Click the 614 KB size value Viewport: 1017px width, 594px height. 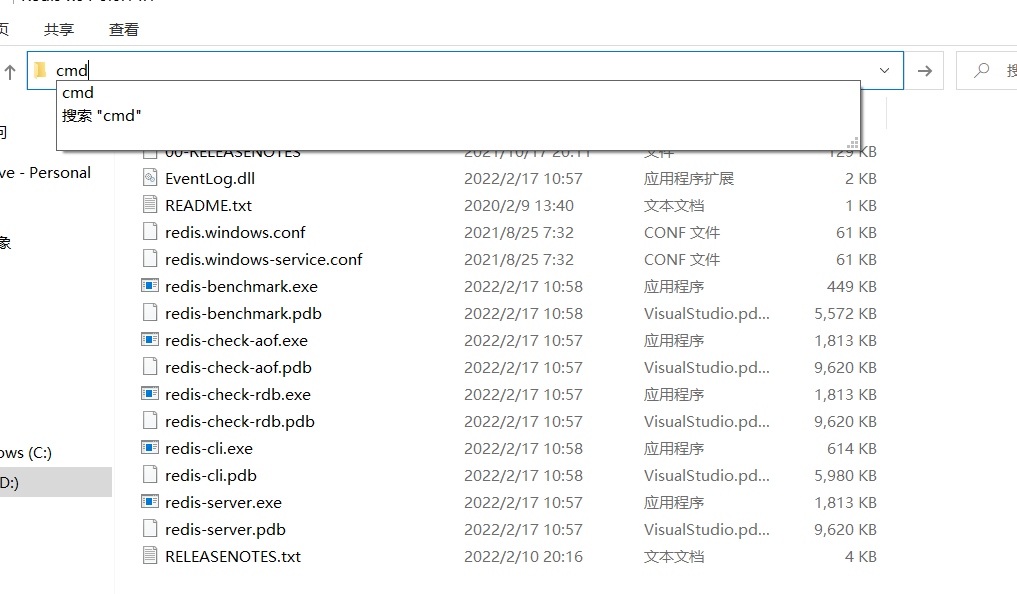click(x=852, y=449)
